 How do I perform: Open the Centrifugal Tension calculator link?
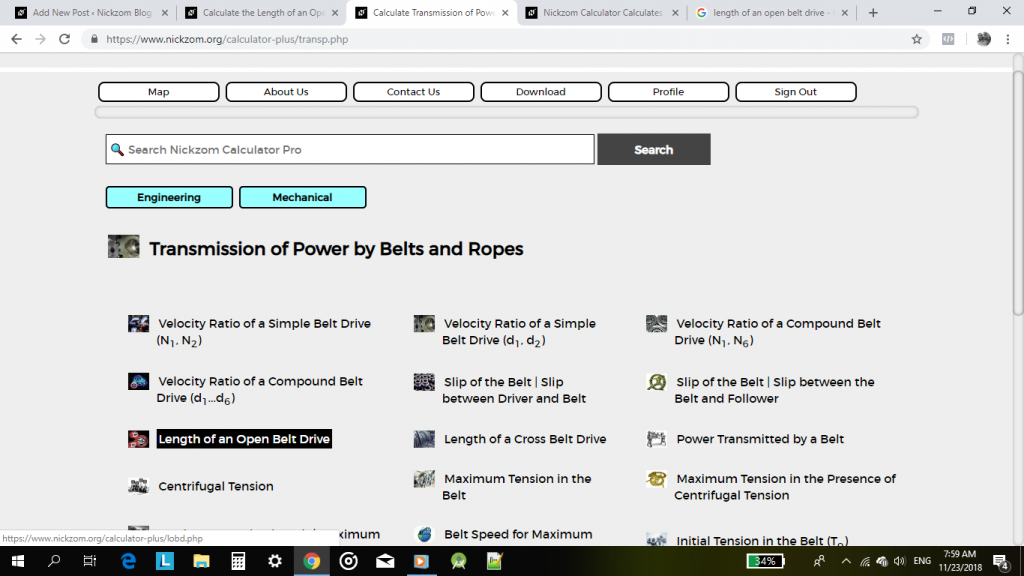[x=216, y=486]
